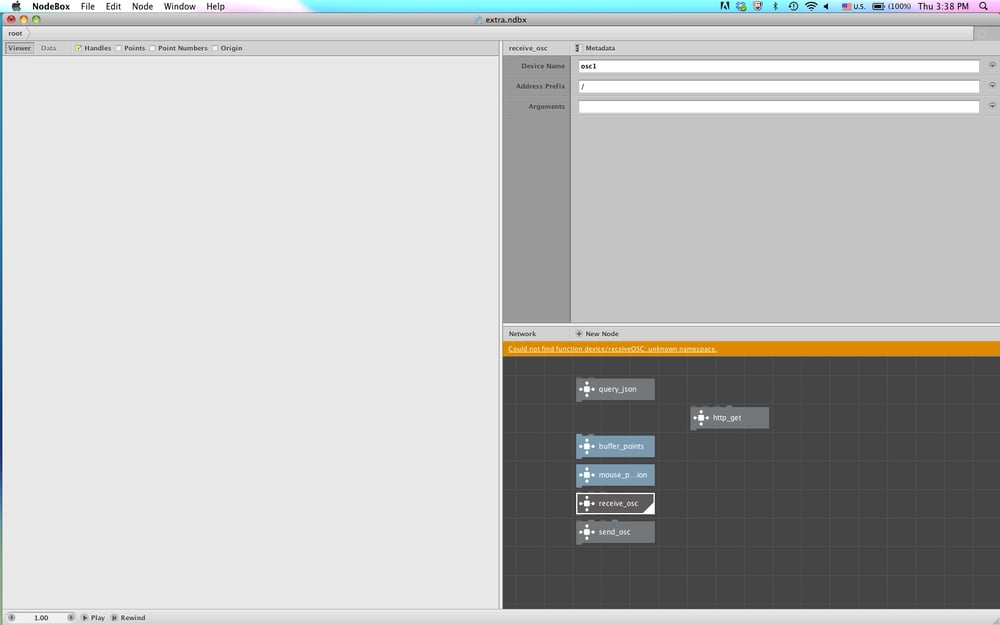Click the 'Arguments' label

tap(547, 107)
